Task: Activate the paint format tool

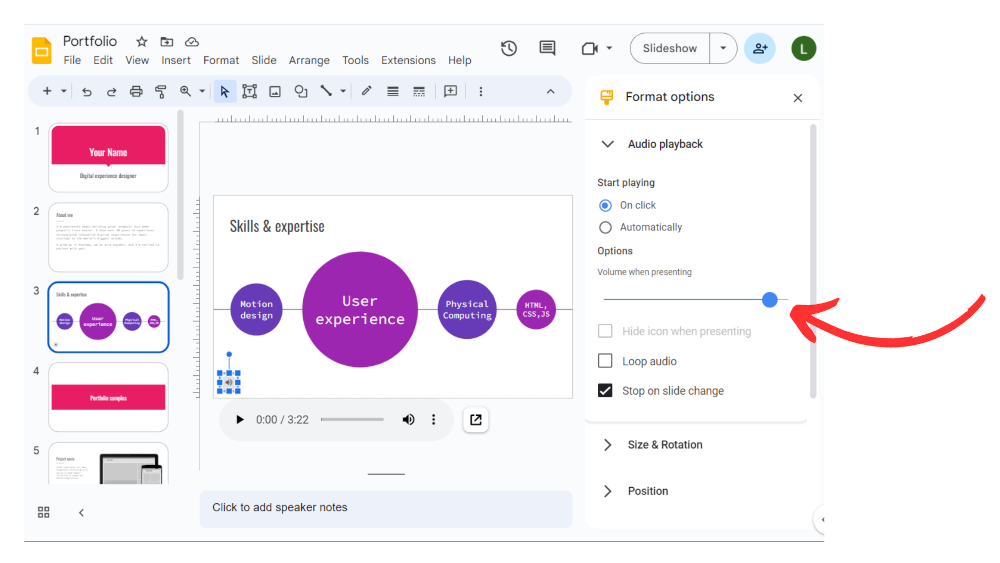Action: (161, 92)
